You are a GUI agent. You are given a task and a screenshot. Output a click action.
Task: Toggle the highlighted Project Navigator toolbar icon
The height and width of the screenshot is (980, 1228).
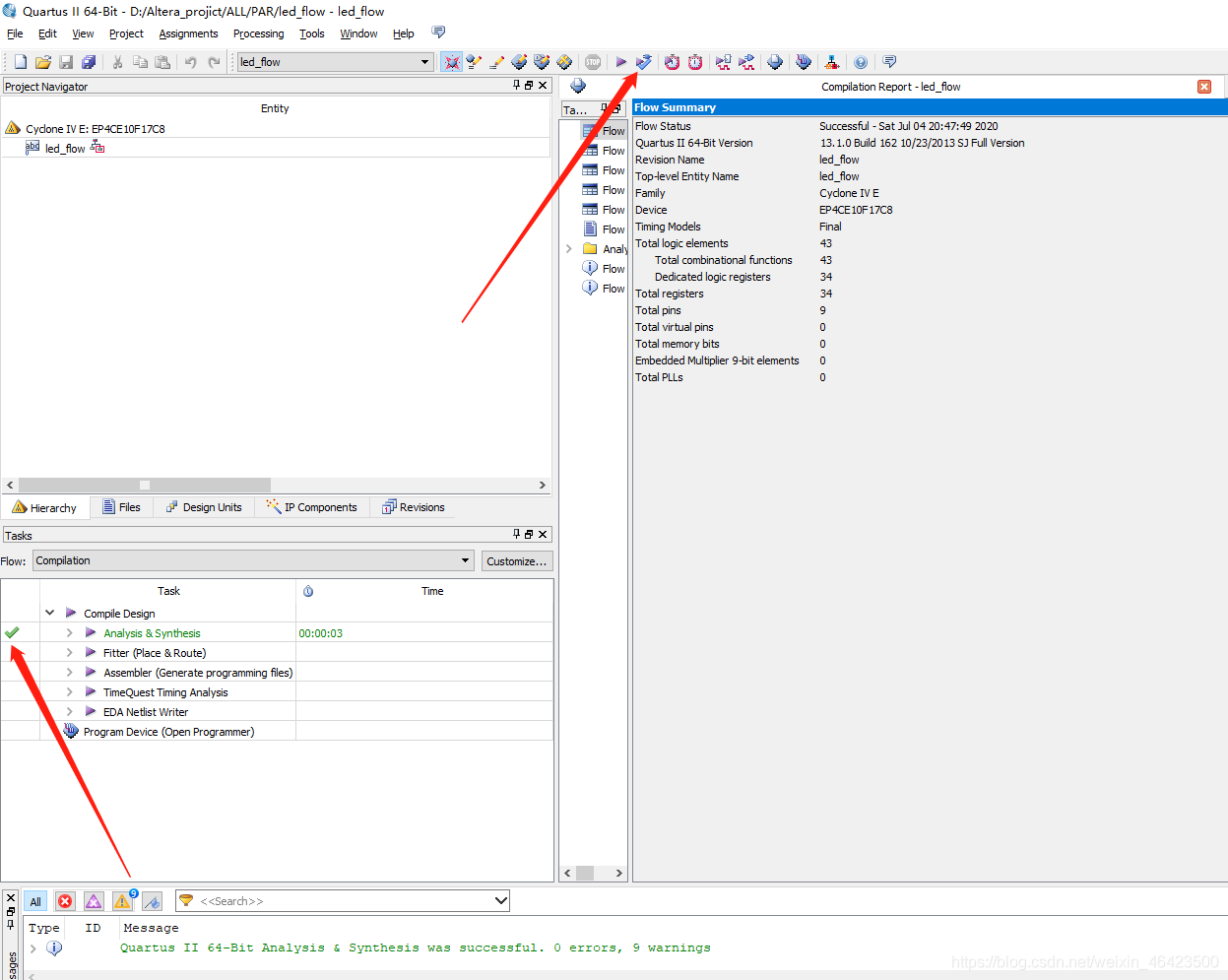pyautogui.click(x=451, y=62)
